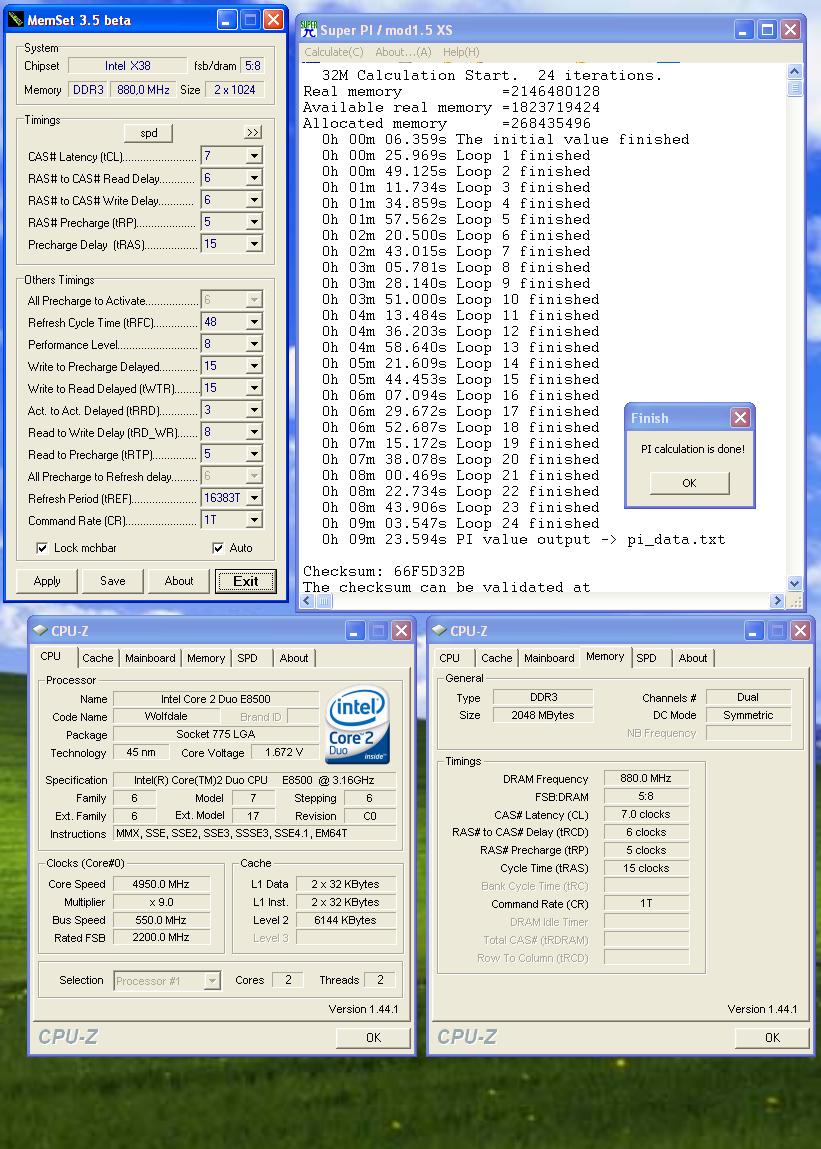Click the Intel Core 2 Duo logo

[x=357, y=725]
